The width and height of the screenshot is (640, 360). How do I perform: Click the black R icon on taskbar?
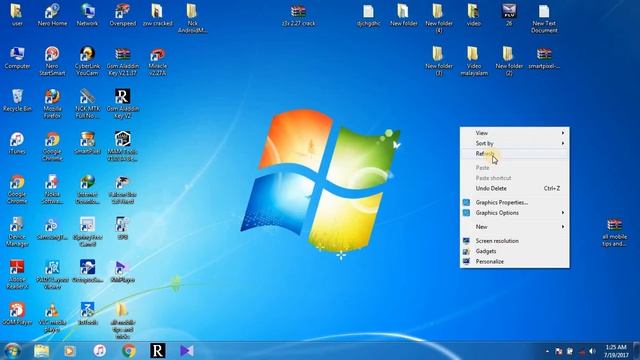pos(158,351)
